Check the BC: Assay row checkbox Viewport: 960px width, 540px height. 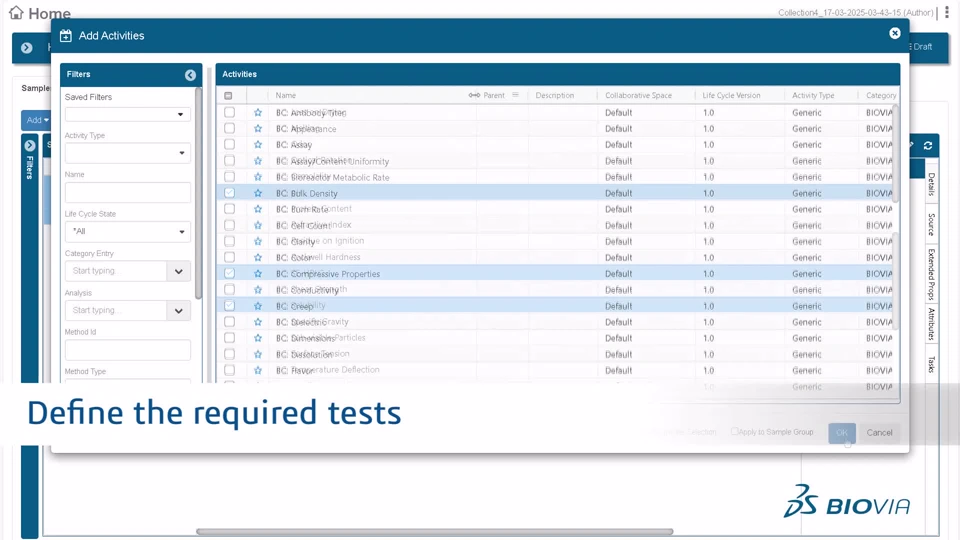(x=230, y=144)
